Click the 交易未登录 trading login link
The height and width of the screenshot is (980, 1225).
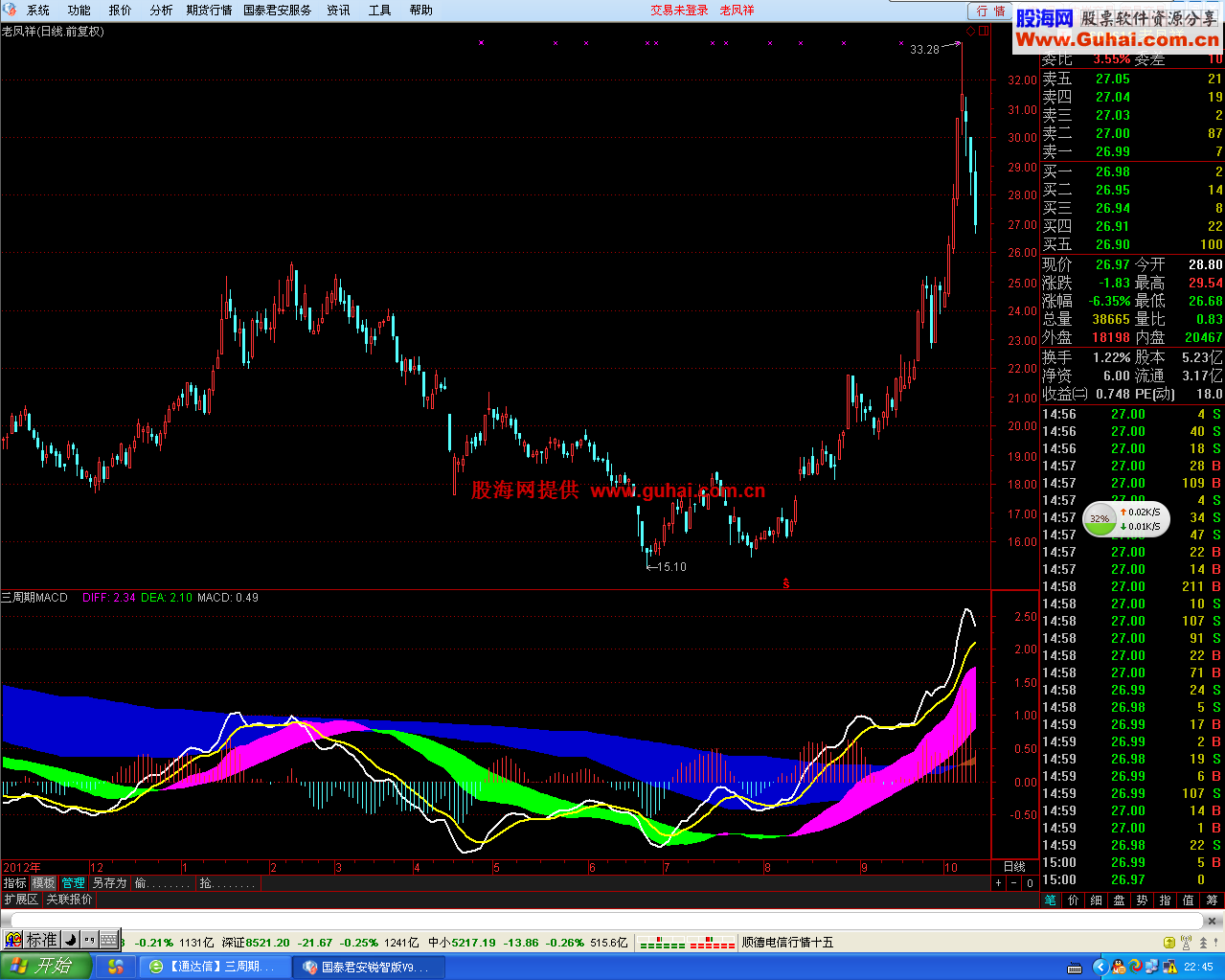tap(680, 10)
